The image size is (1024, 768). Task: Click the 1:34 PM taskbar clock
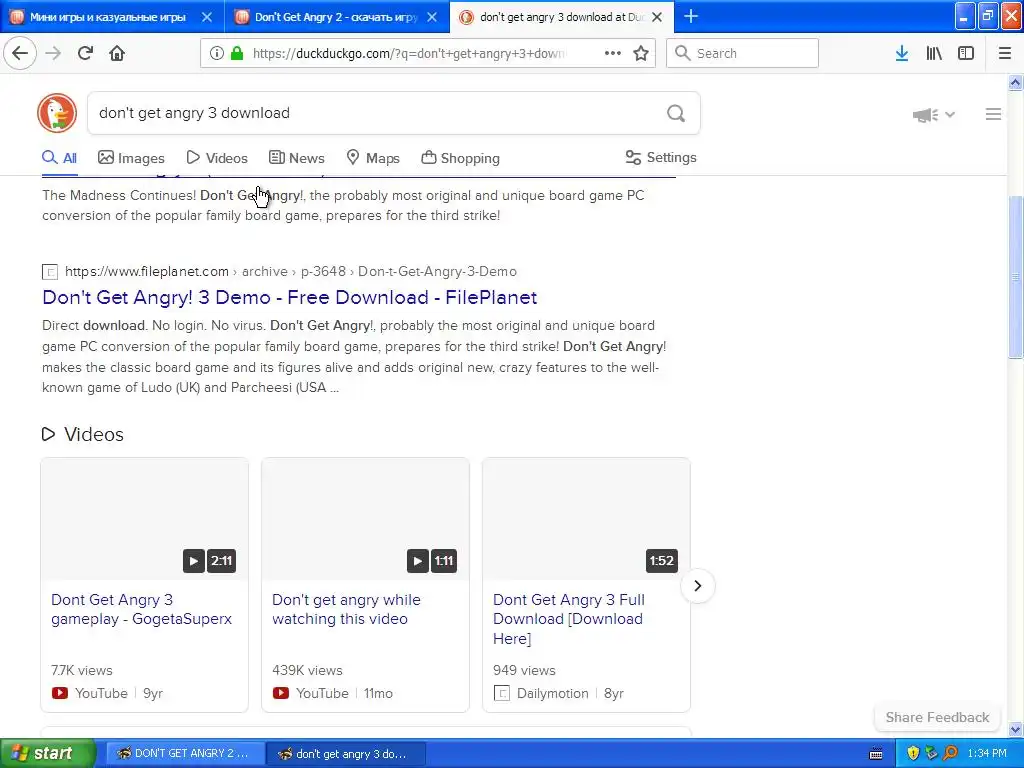987,754
